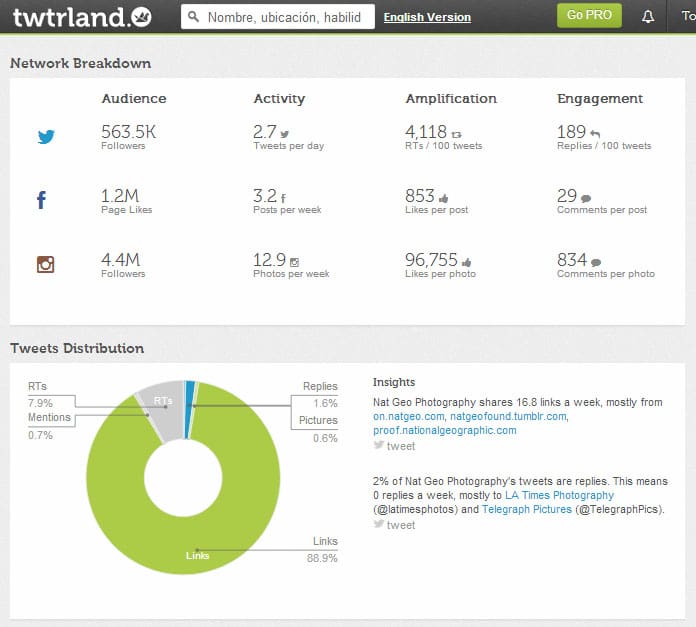The image size is (696, 627).
Task: Click tweet bird icon under links insight
Action: tap(379, 445)
